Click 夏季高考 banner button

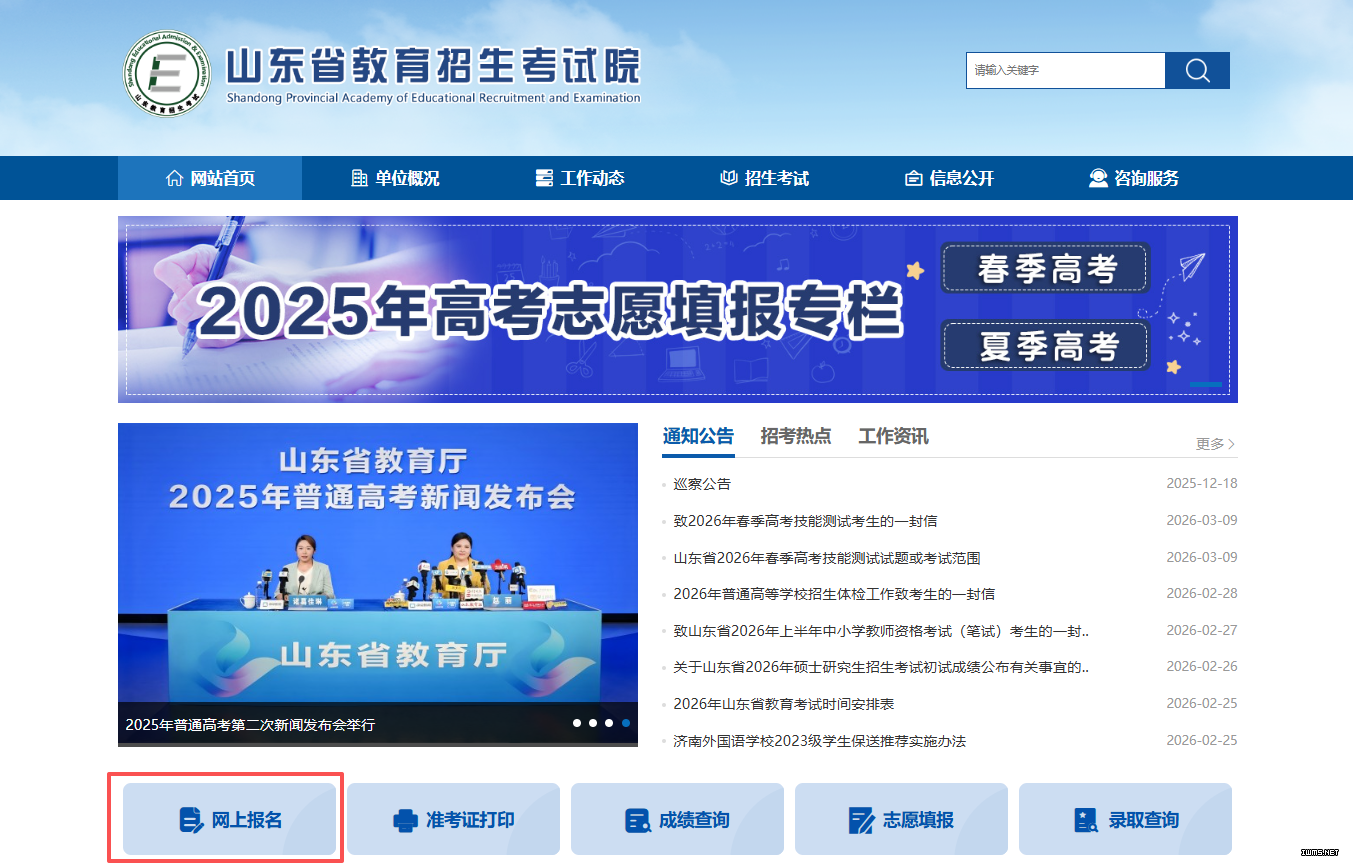click(1046, 346)
